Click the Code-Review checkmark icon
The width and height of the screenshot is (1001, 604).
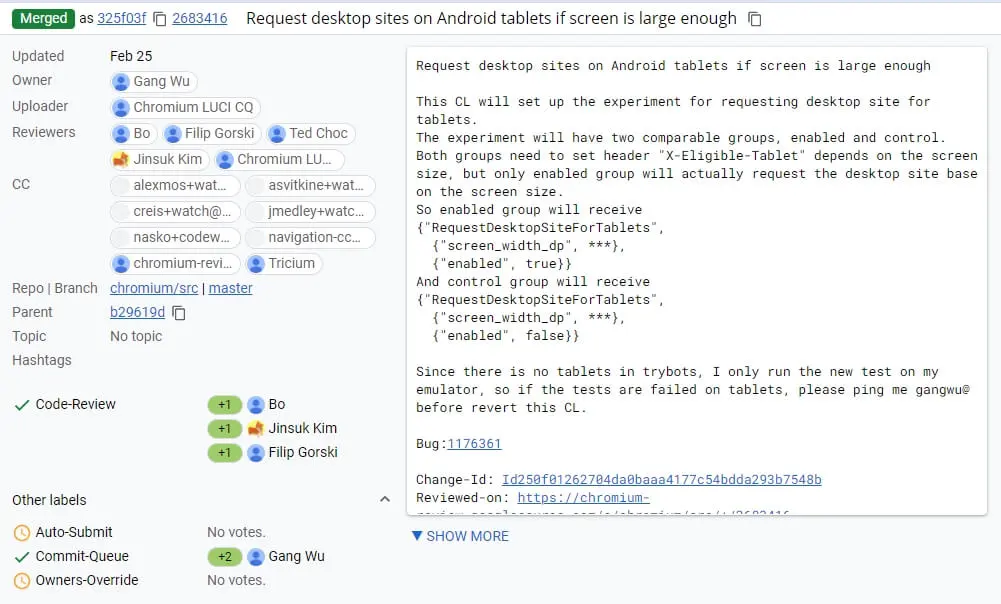pyautogui.click(x=24, y=404)
